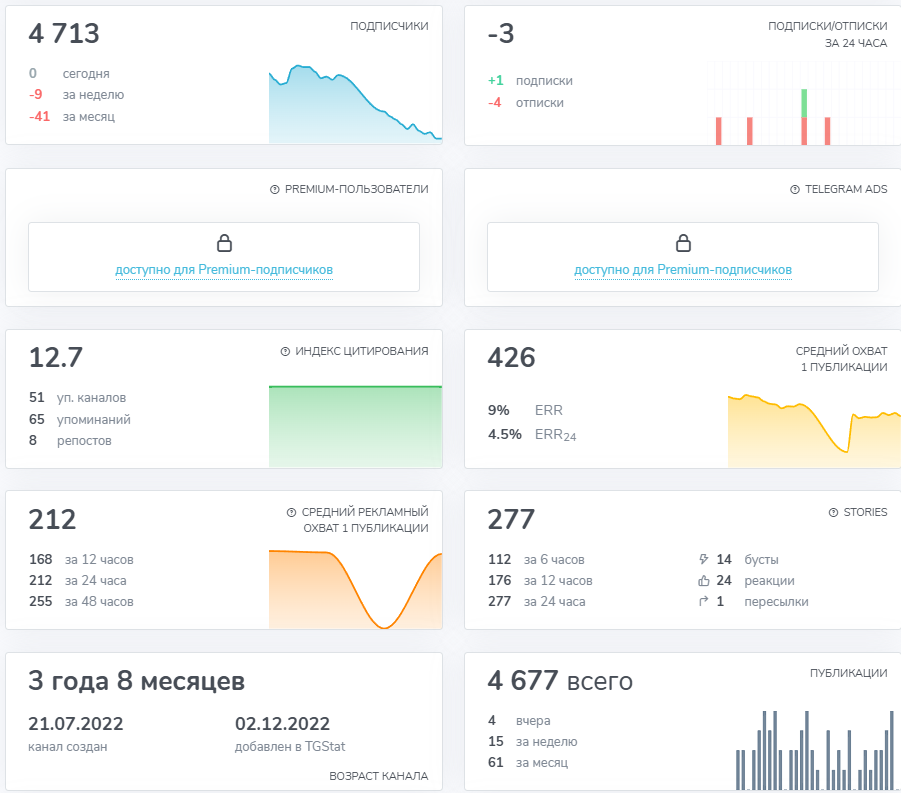Click the forward arrow icon for пересылки
This screenshot has height=793, width=901.
(703, 601)
